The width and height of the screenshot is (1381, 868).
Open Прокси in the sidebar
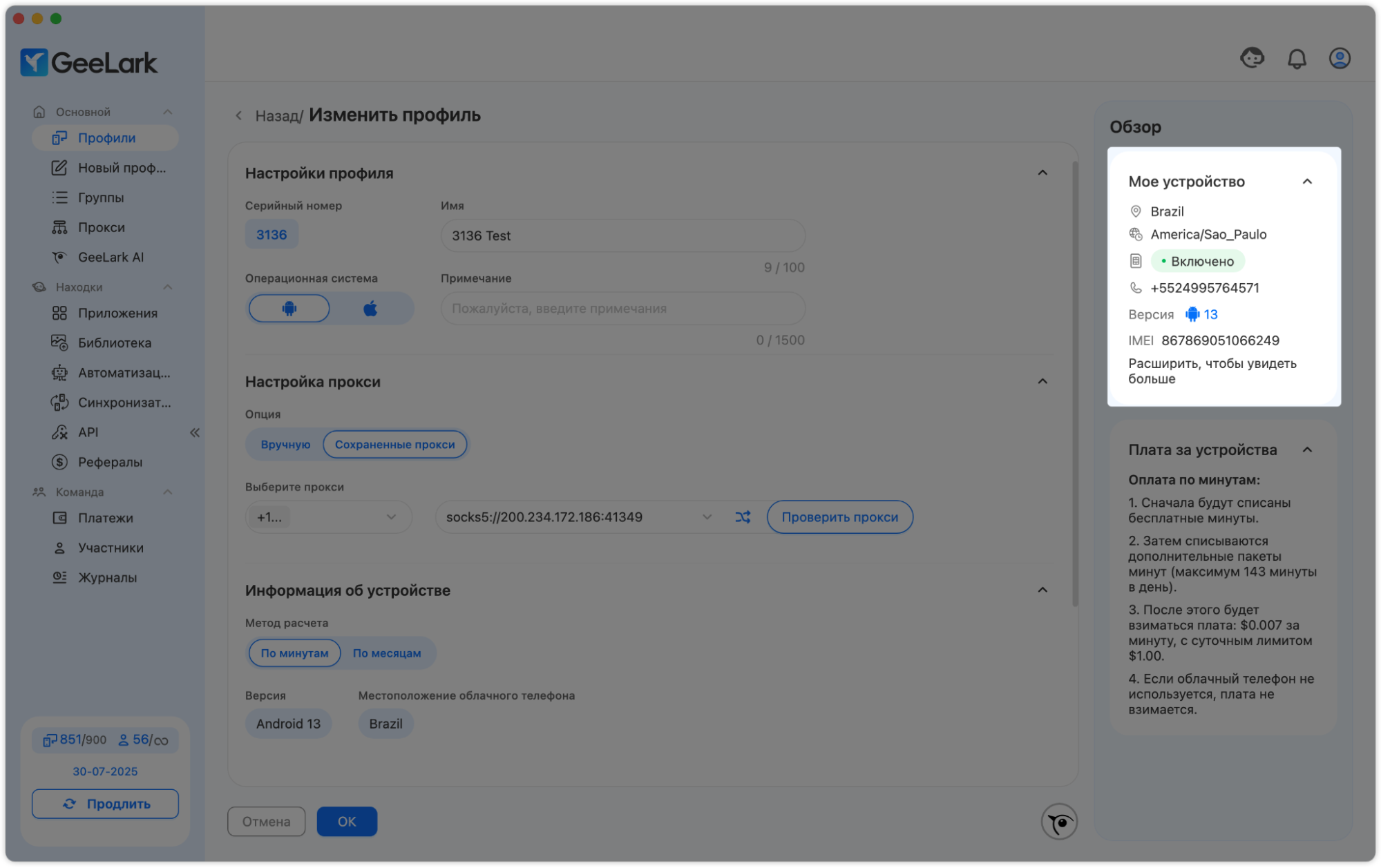101,227
